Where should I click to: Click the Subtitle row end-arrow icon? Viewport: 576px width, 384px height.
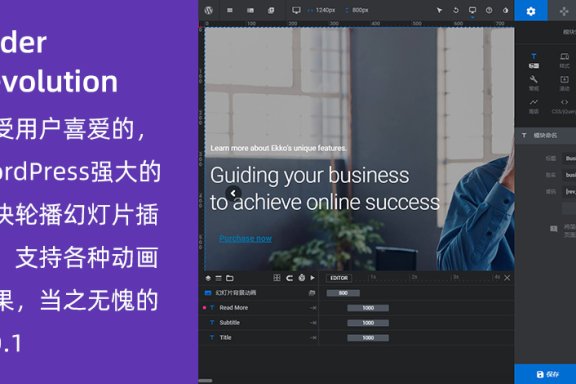(x=313, y=323)
